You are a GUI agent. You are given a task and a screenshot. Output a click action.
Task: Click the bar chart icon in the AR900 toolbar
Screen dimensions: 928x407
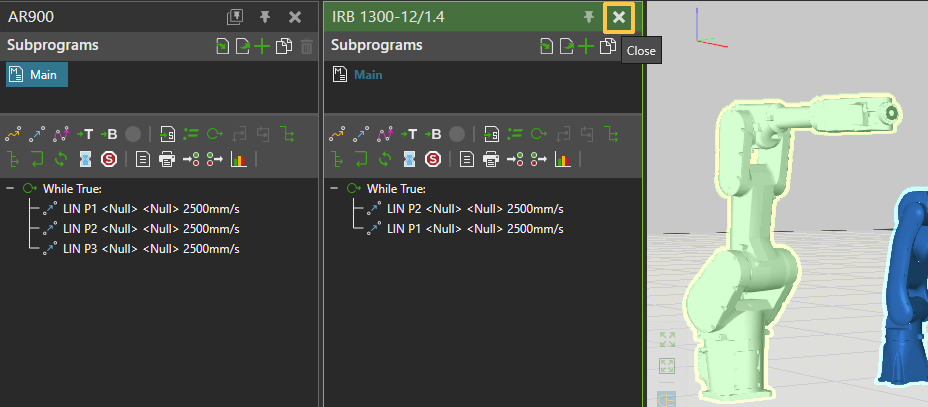[x=238, y=159]
